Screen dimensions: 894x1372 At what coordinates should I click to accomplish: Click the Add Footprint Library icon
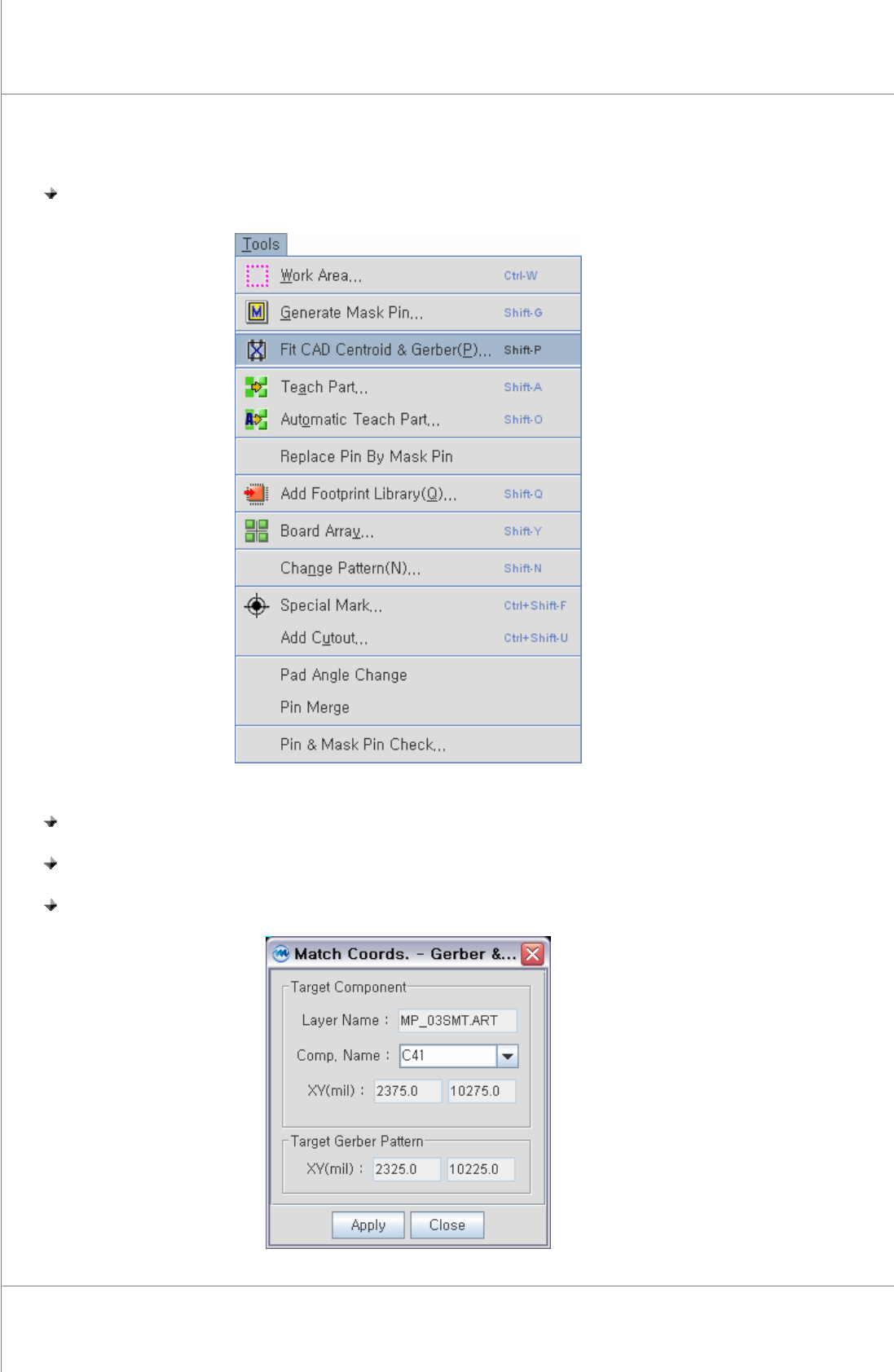257,494
